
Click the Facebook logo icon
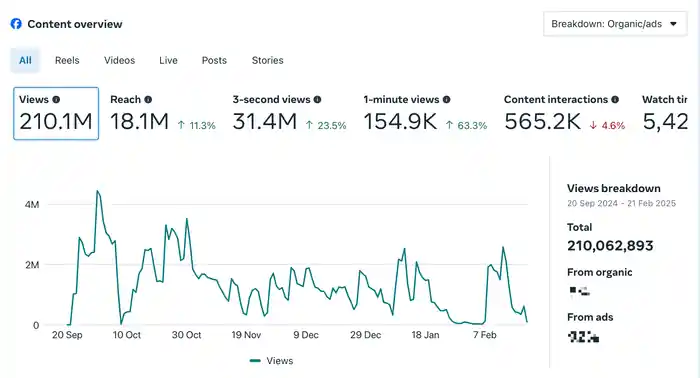(x=16, y=24)
